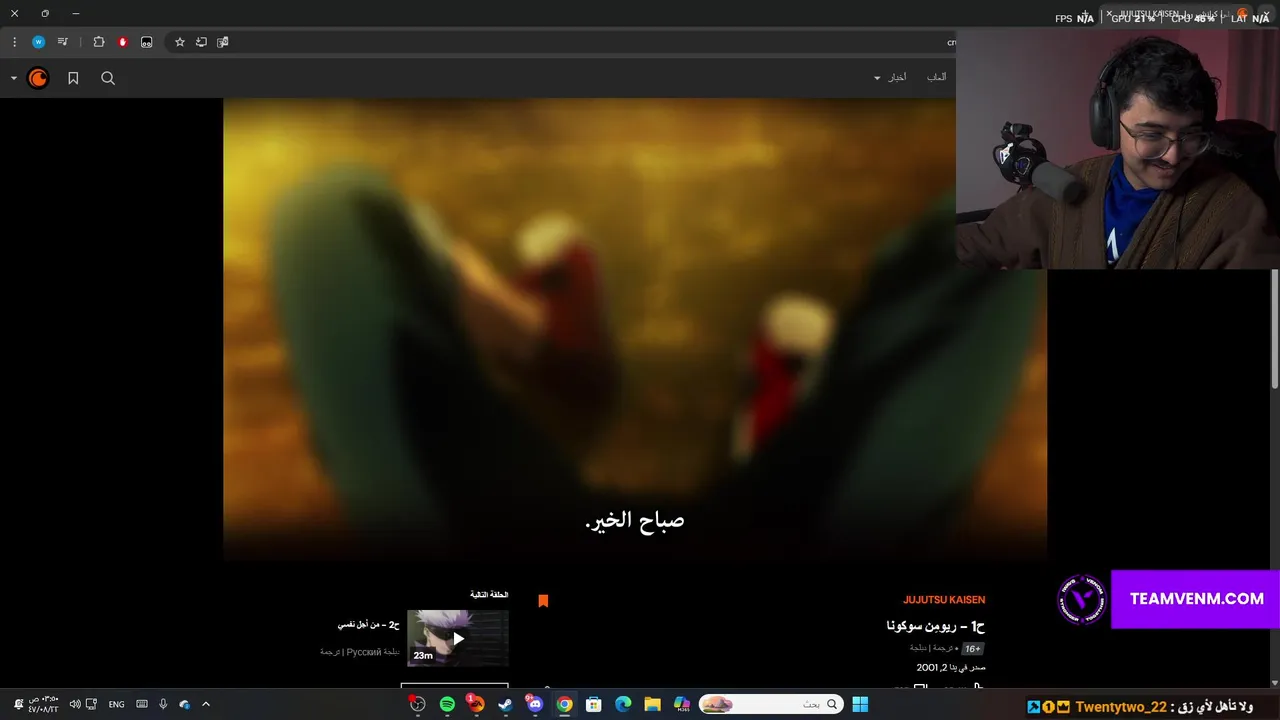Switch to Chrome in taskbar
This screenshot has width=1280, height=720.
coord(565,704)
